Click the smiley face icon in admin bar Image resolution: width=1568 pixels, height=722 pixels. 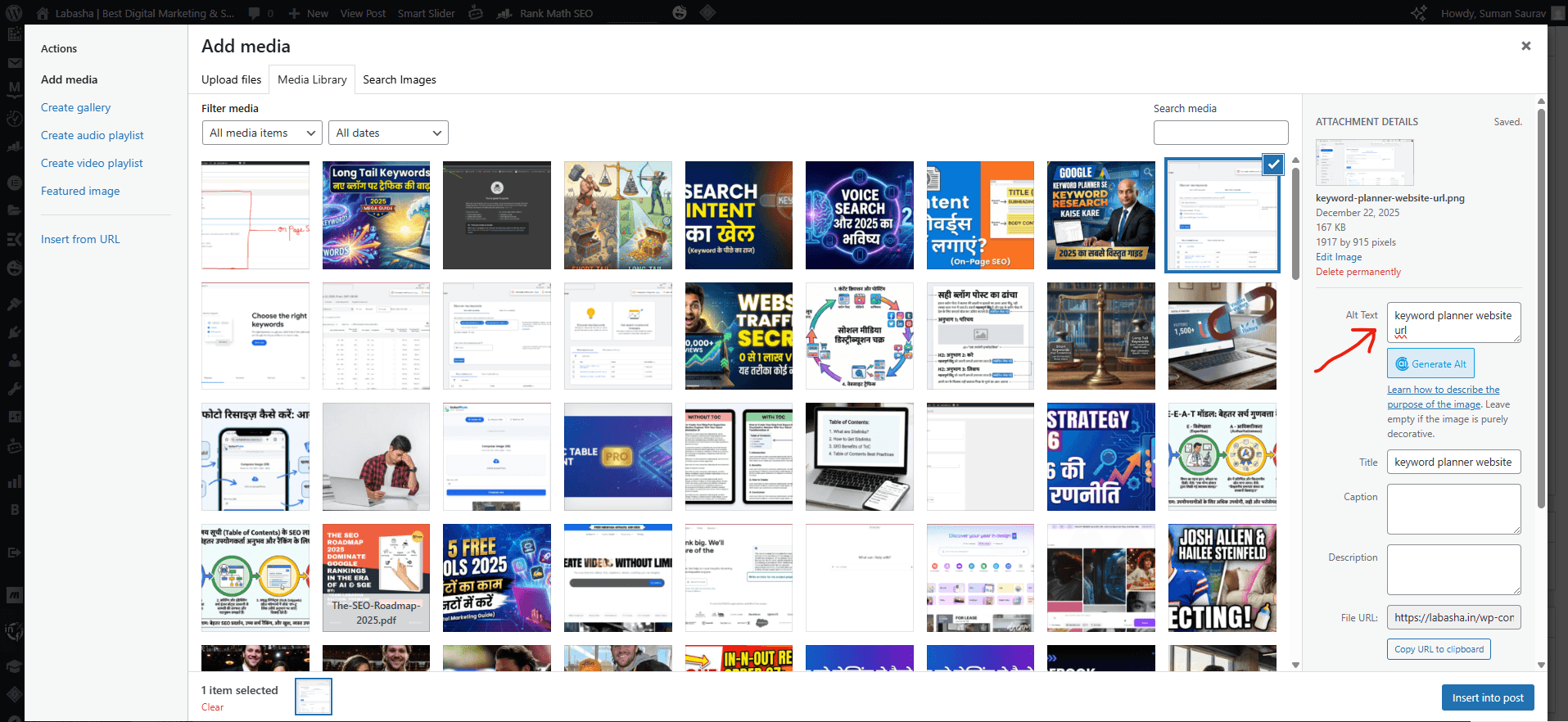coord(679,13)
